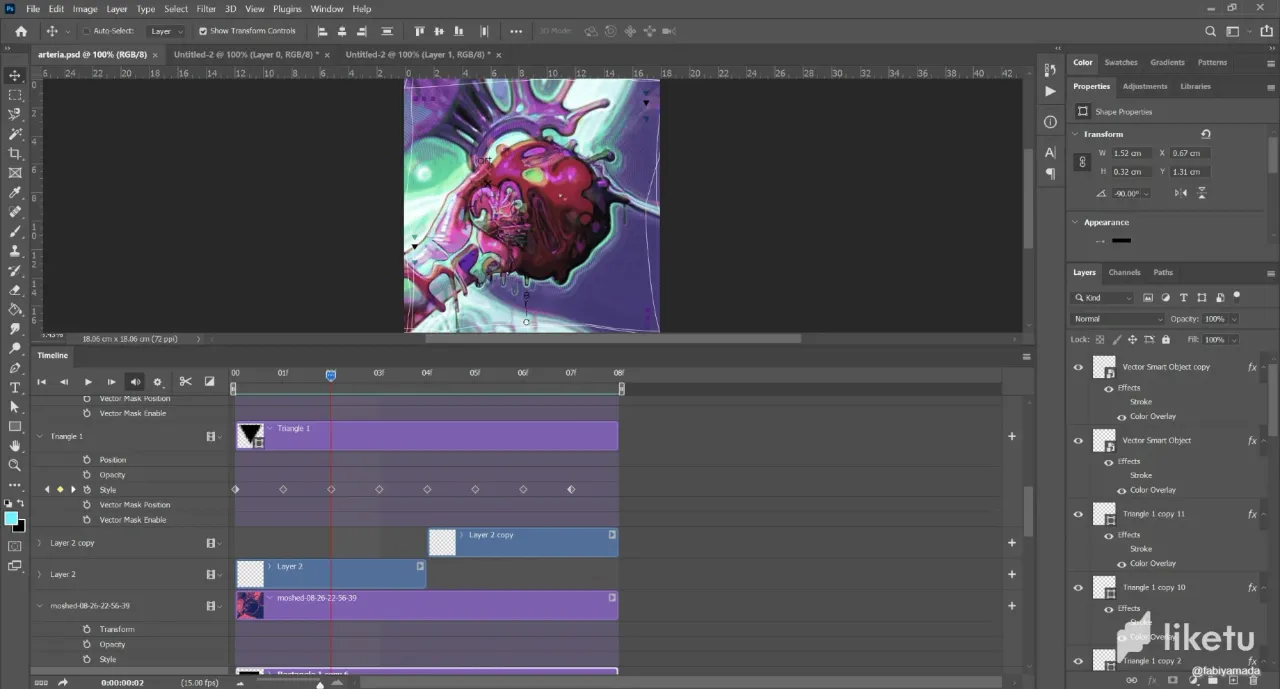Image resolution: width=1280 pixels, height=689 pixels.
Task: Link width and height chain icon
Action: tap(1081, 162)
